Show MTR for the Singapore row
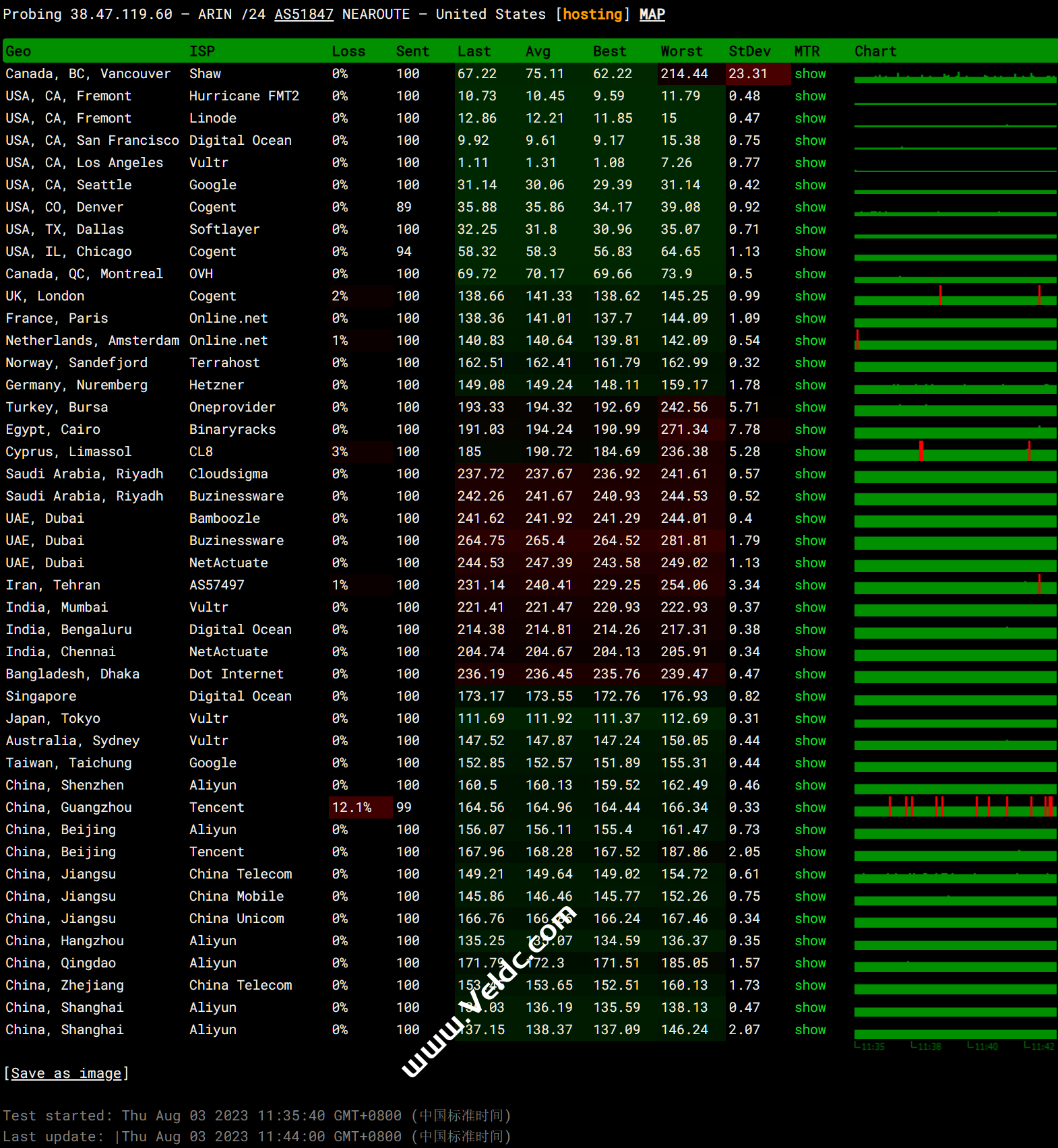The height and width of the screenshot is (1148, 1058). 810,696
